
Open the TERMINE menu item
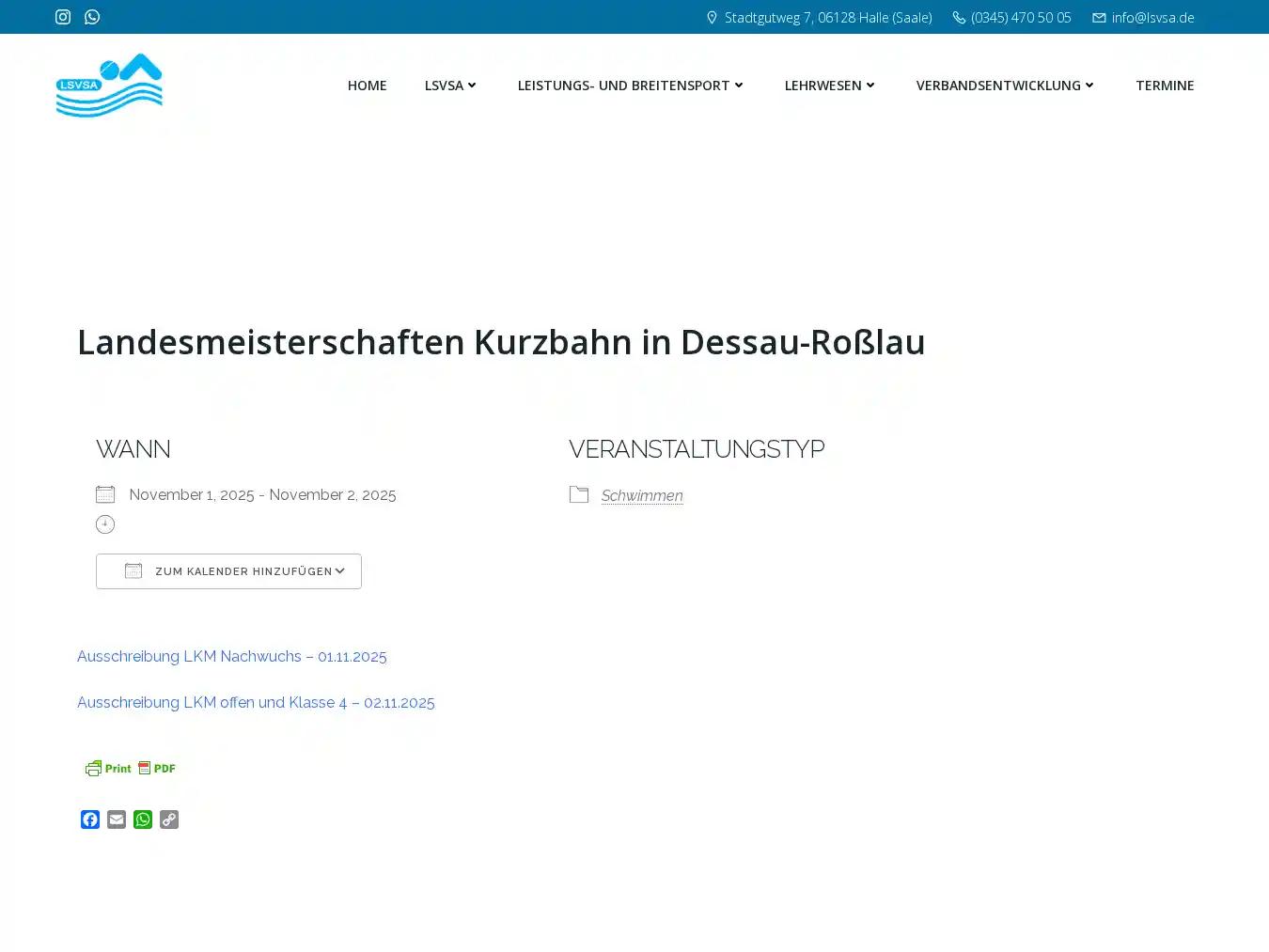pyautogui.click(x=1165, y=86)
